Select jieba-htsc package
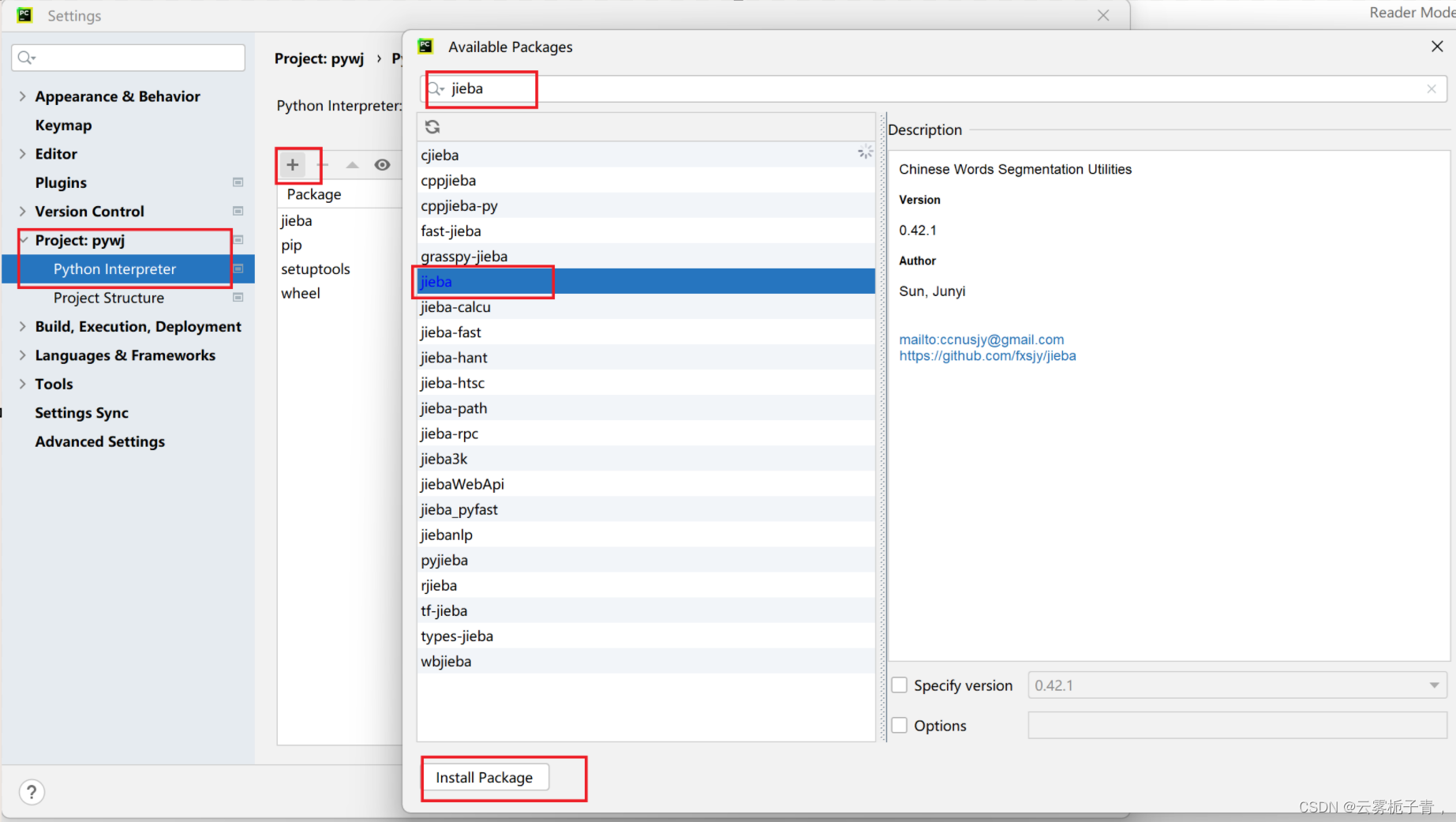1456x822 pixels. coord(646,382)
